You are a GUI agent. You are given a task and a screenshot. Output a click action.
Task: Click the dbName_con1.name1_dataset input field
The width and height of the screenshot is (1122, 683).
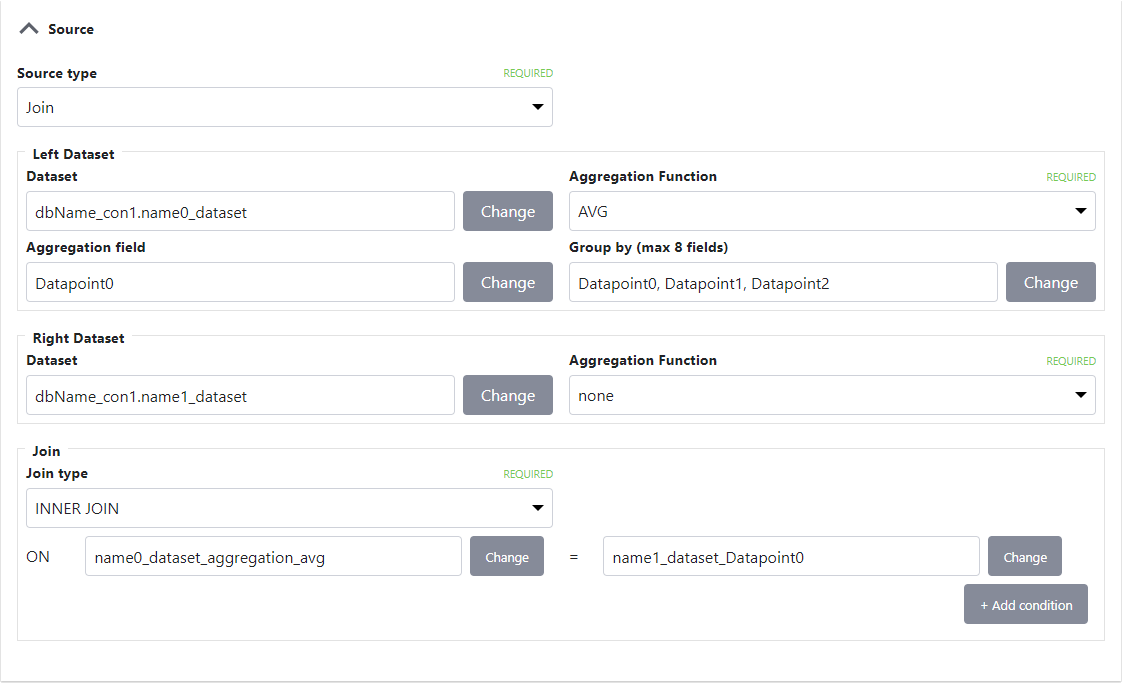pyautogui.click(x=240, y=395)
